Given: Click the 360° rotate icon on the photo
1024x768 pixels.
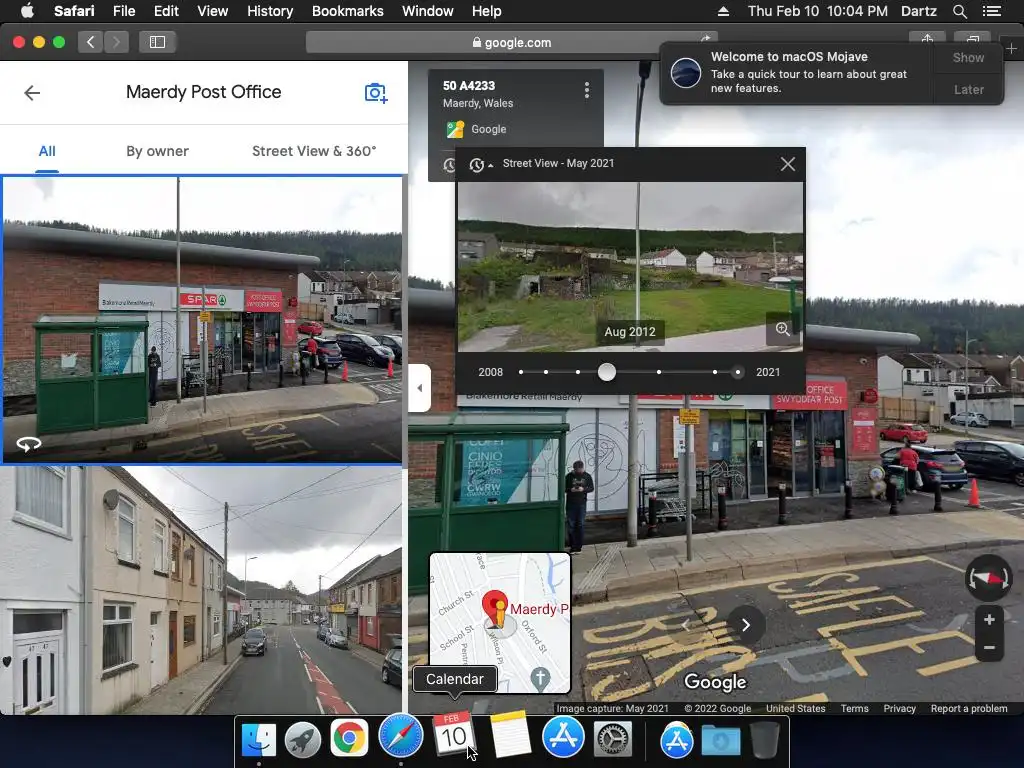Looking at the screenshot, I should pos(29,444).
